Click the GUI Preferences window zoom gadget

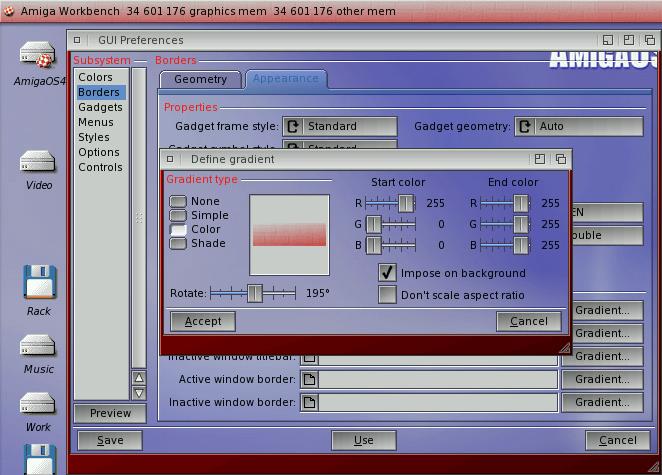(x=629, y=40)
